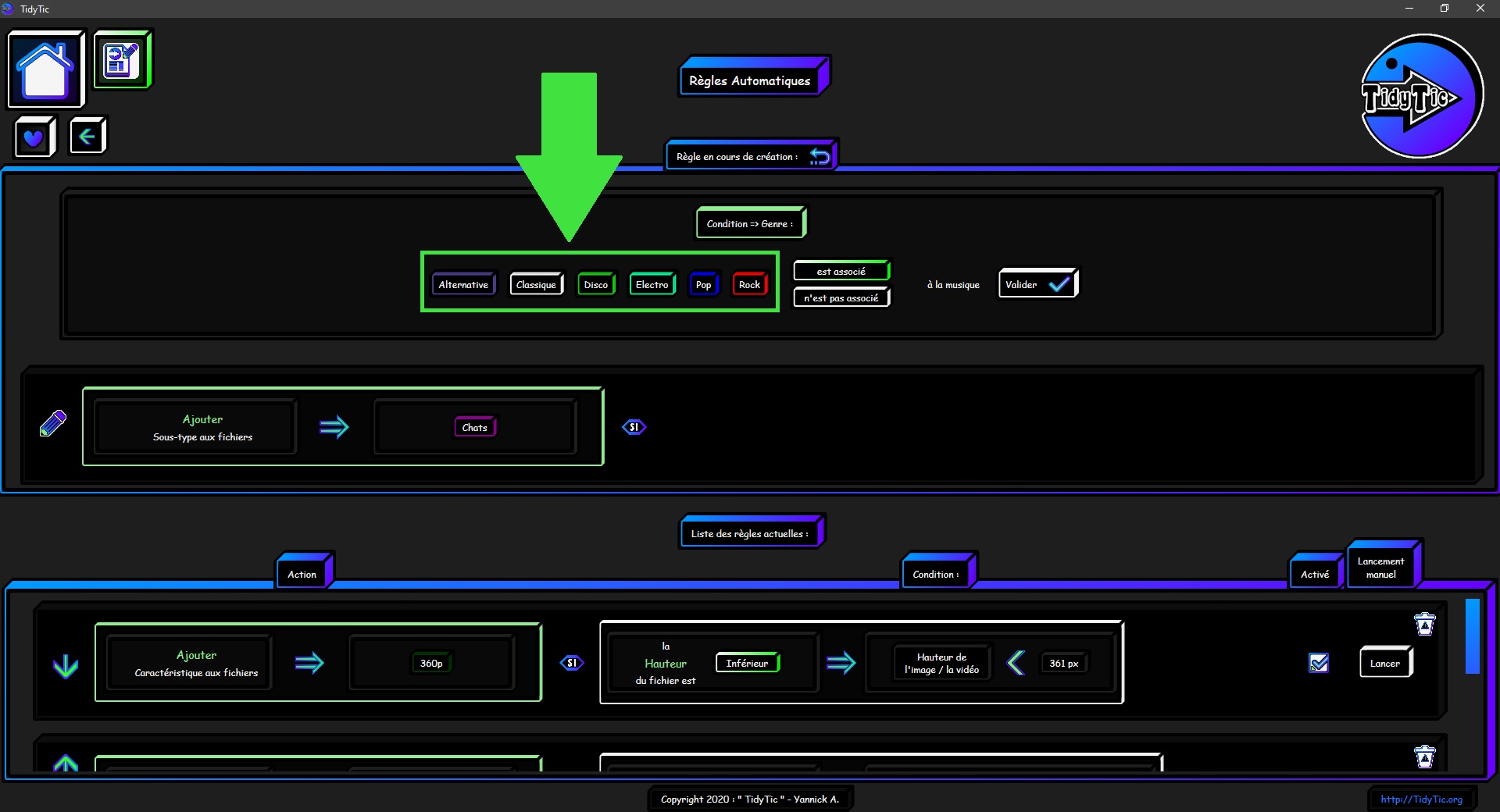Screen dimensions: 1500x812
Task: Move second rule up with arrow
Action: pos(66,763)
